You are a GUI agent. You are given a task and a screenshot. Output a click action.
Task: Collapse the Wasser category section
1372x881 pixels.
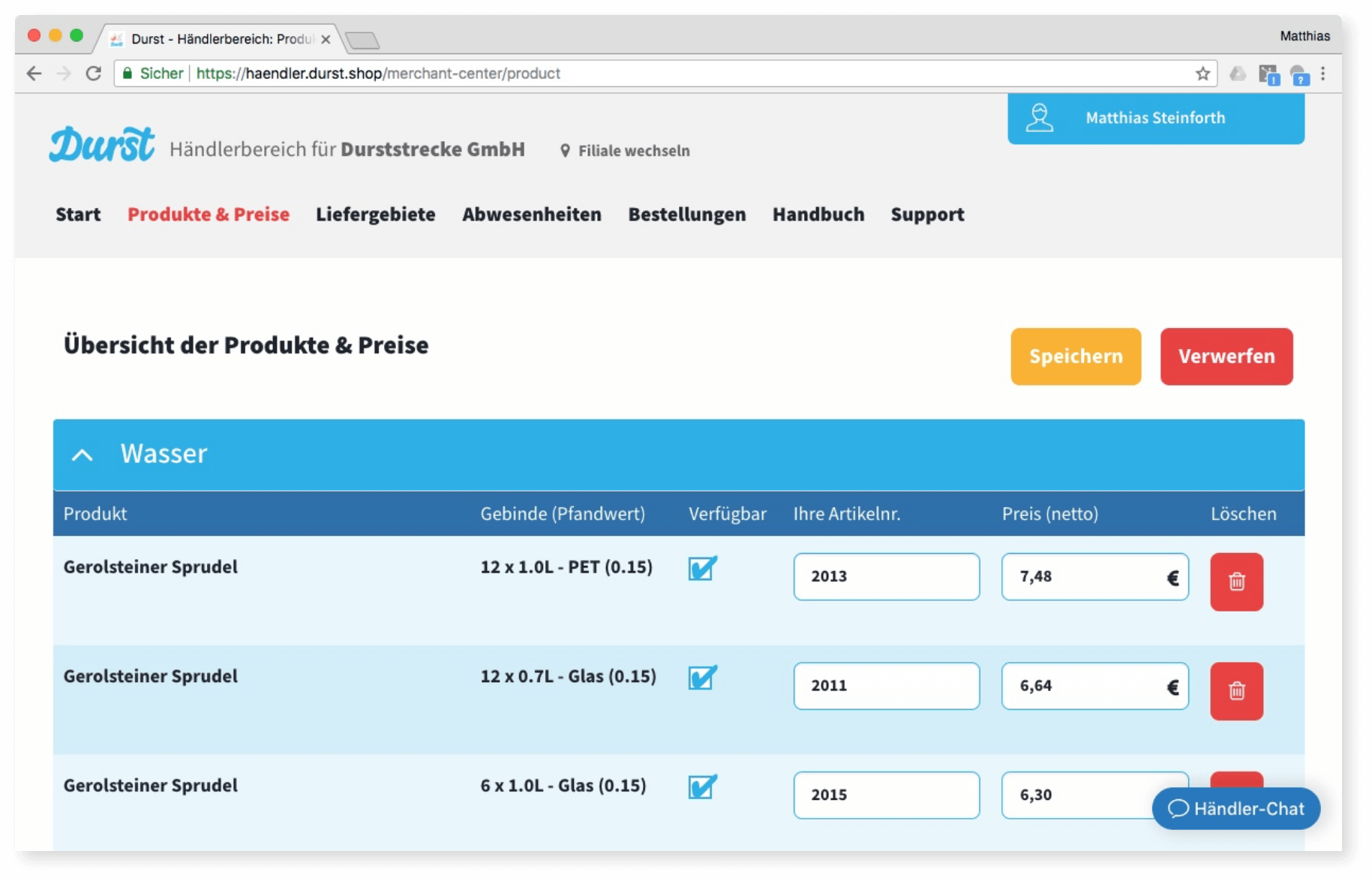(x=83, y=455)
